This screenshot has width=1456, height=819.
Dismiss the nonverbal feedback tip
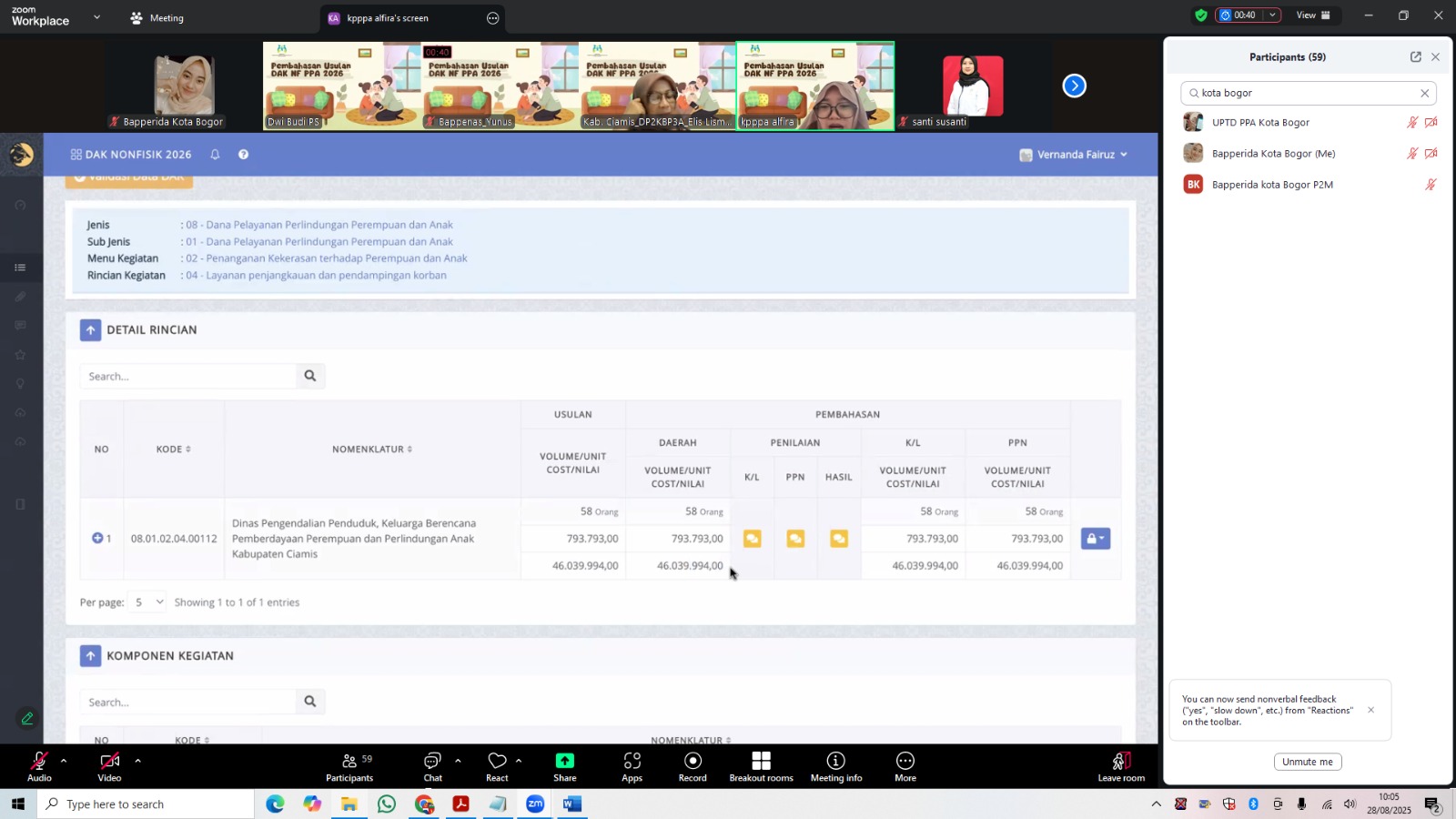coord(1371,710)
